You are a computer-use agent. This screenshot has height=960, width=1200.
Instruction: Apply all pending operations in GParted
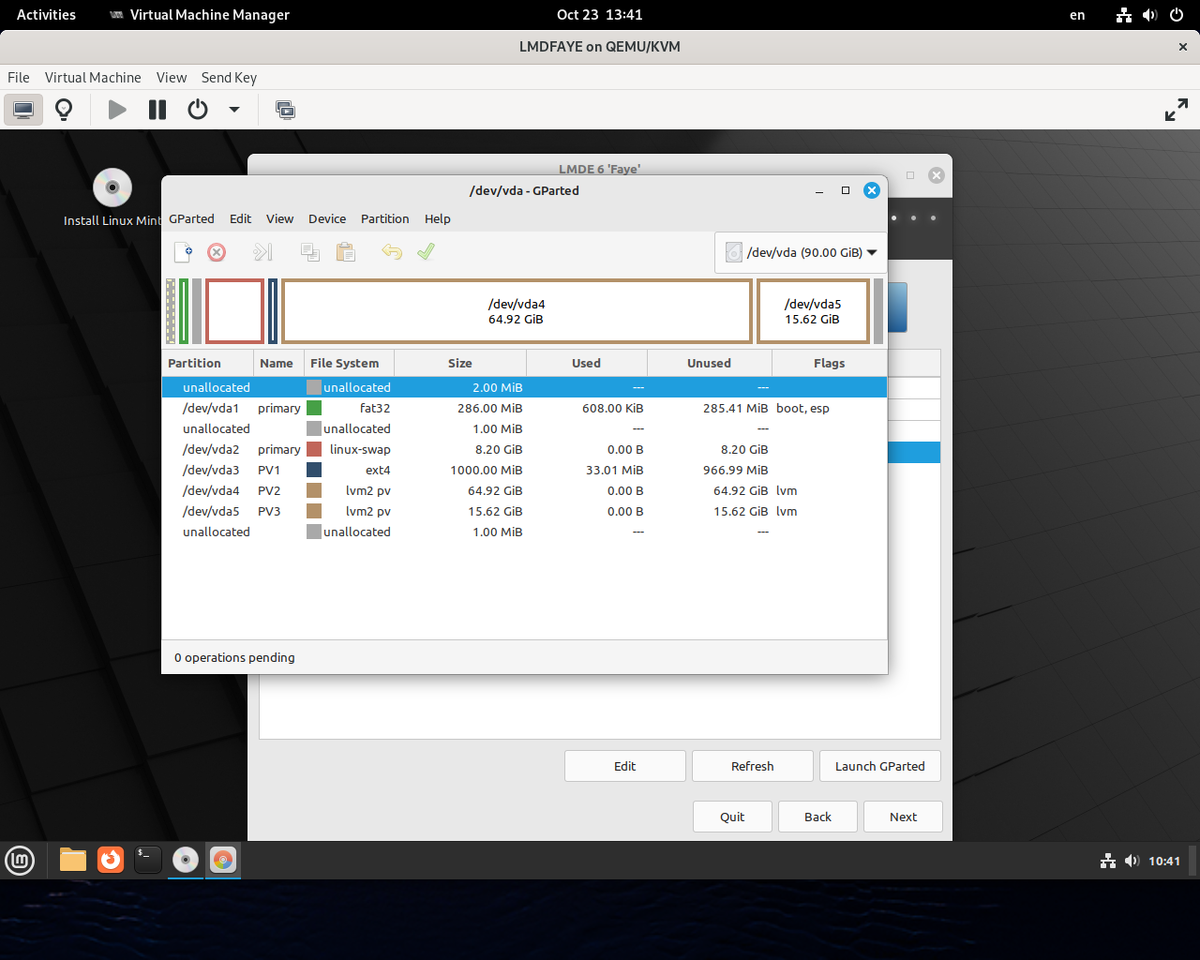(x=425, y=252)
